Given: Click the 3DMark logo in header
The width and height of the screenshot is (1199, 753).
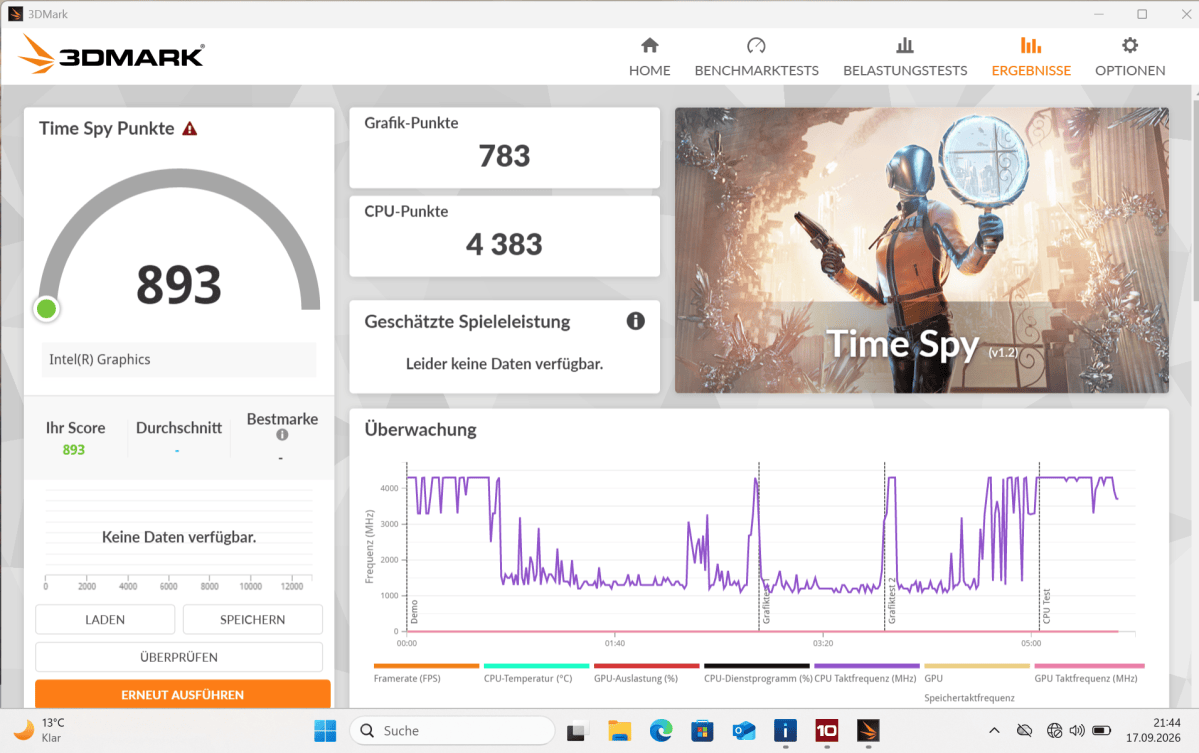Looking at the screenshot, I should pos(112,55).
